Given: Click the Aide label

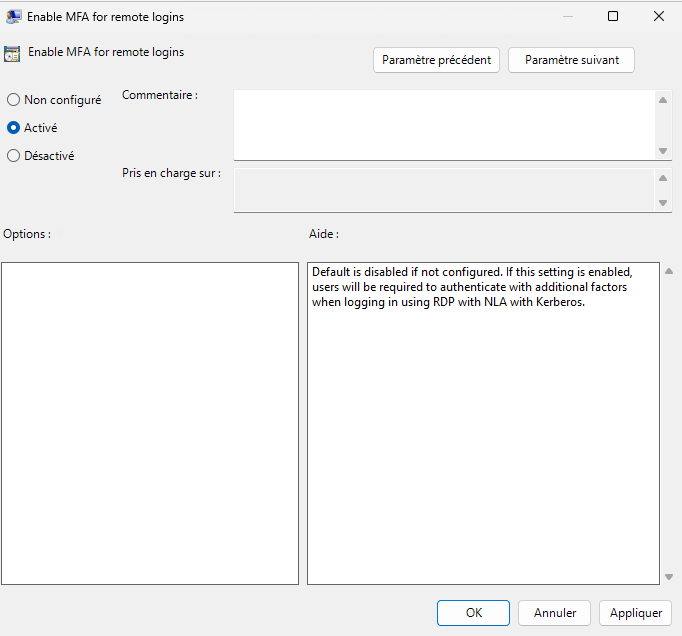Looking at the screenshot, I should tap(324, 234).
